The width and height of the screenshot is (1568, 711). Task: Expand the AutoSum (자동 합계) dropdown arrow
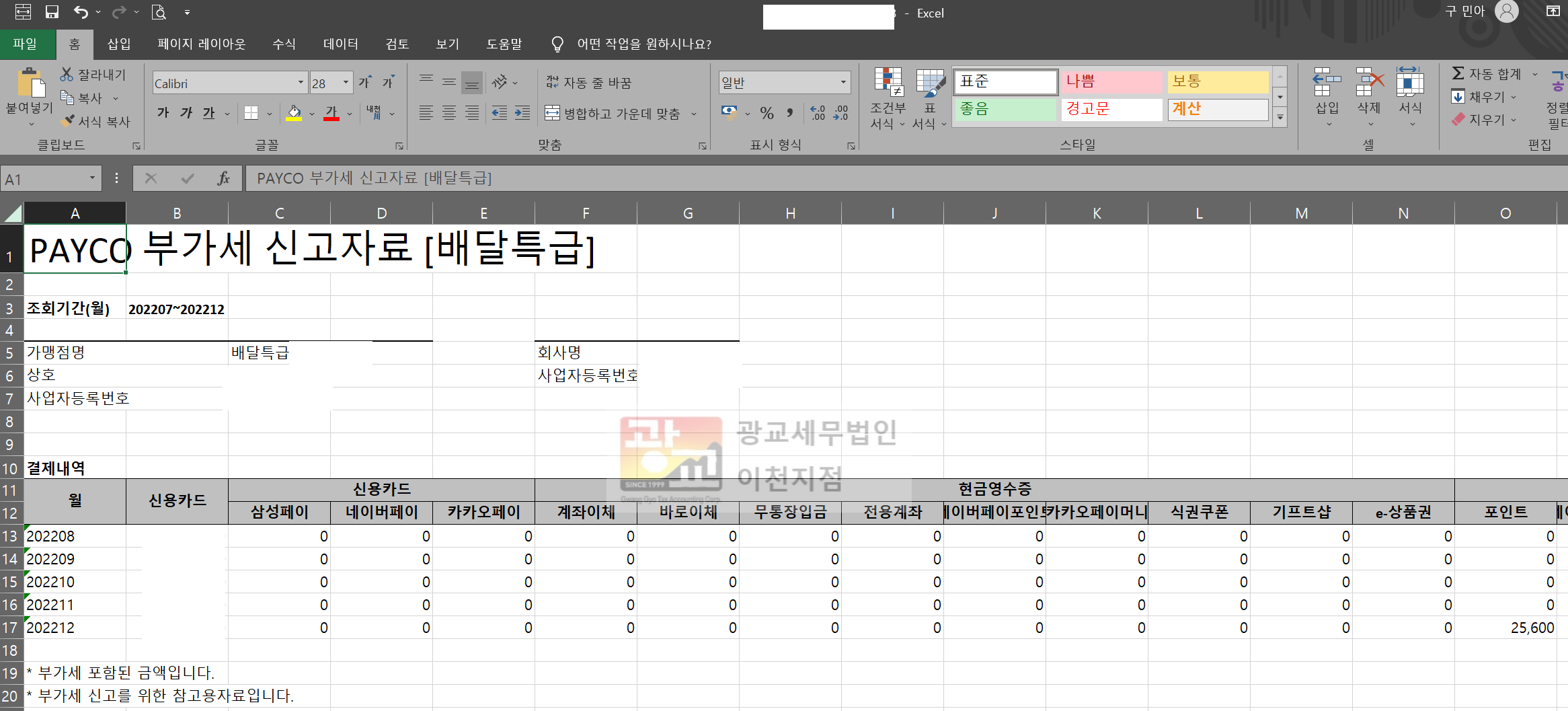pyautogui.click(x=1535, y=74)
